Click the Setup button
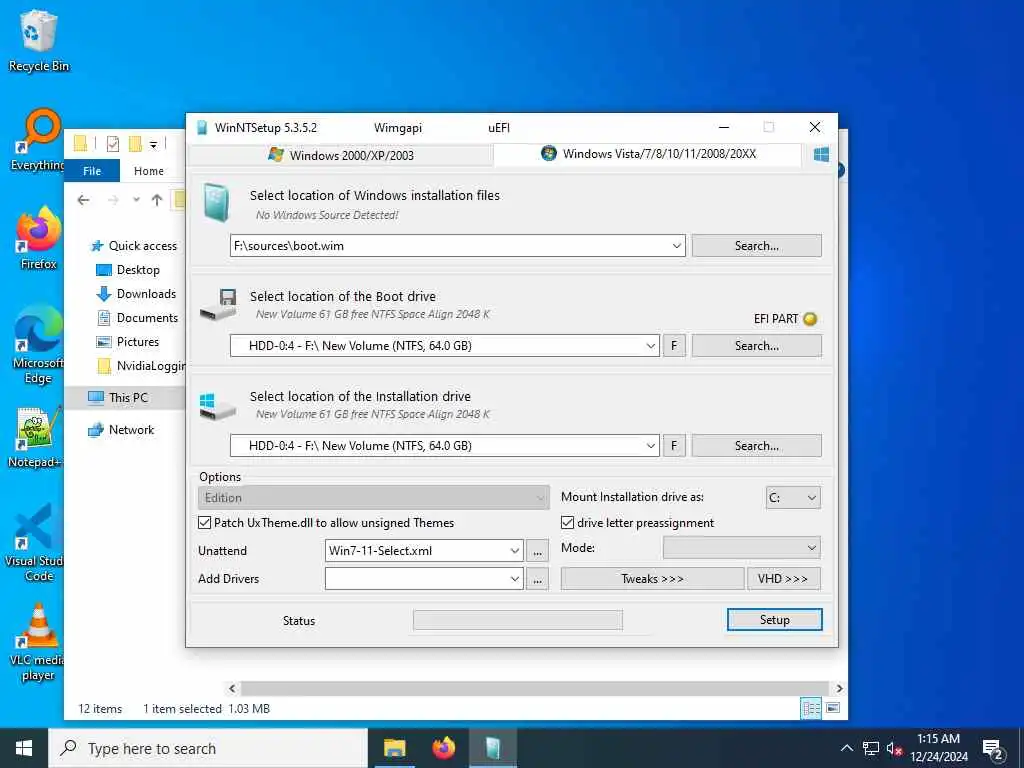1024x768 pixels. (775, 620)
